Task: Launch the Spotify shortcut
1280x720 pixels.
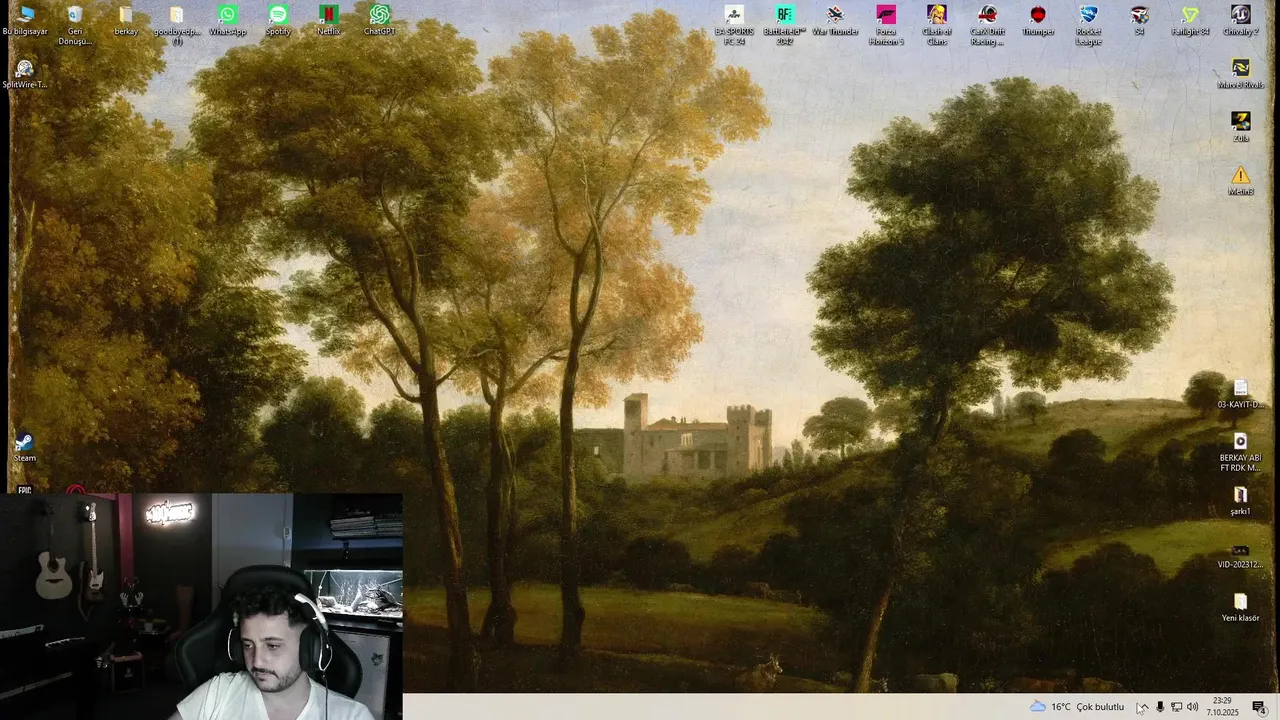Action: tap(278, 21)
